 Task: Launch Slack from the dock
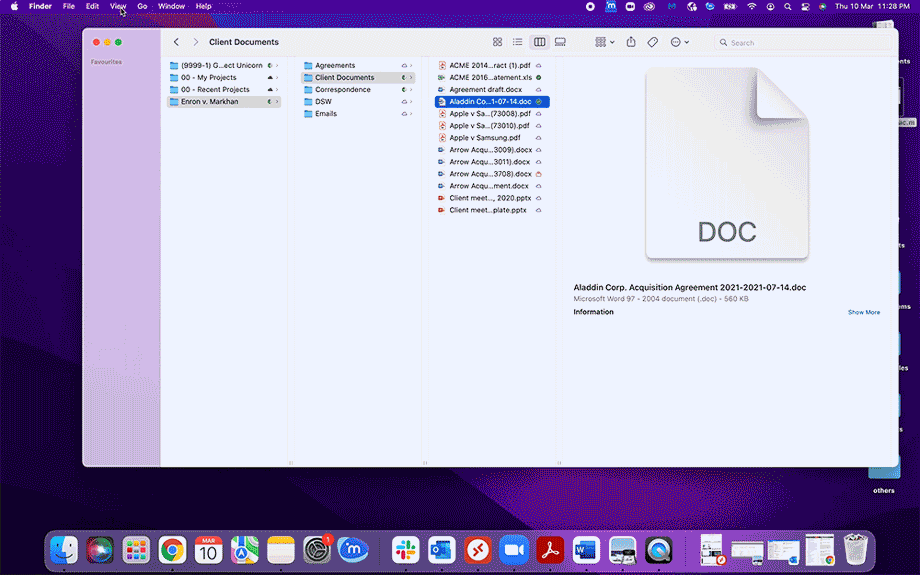pos(406,549)
